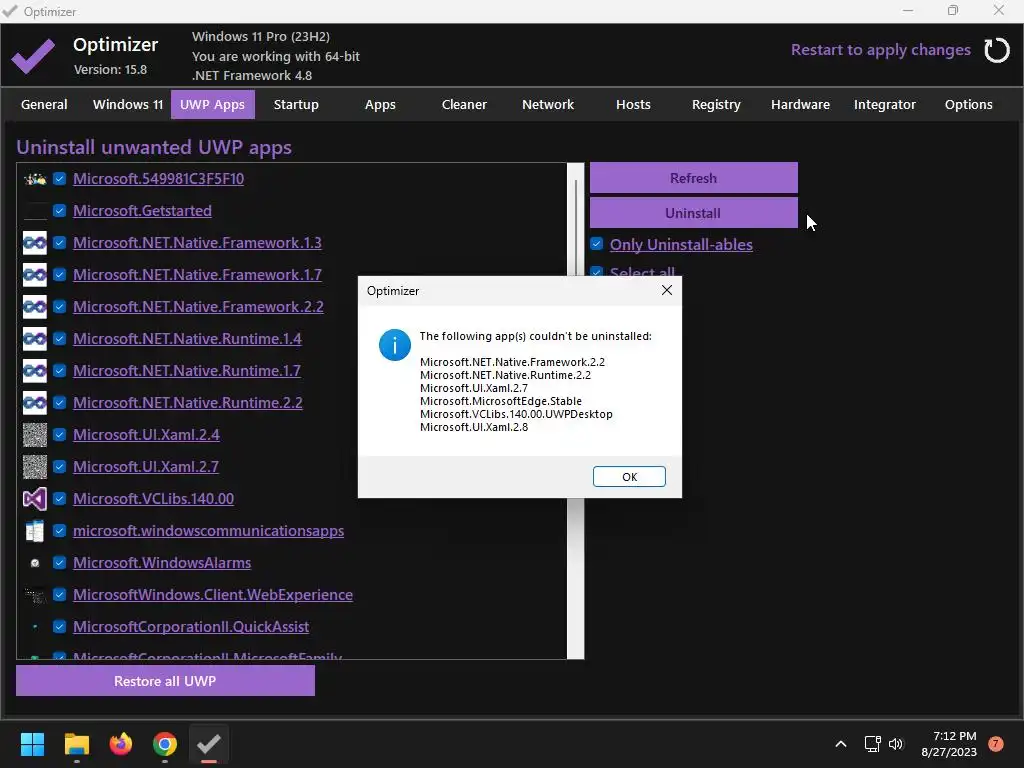Click Restore all UWP button
The width and height of the screenshot is (1024, 768).
(165, 680)
